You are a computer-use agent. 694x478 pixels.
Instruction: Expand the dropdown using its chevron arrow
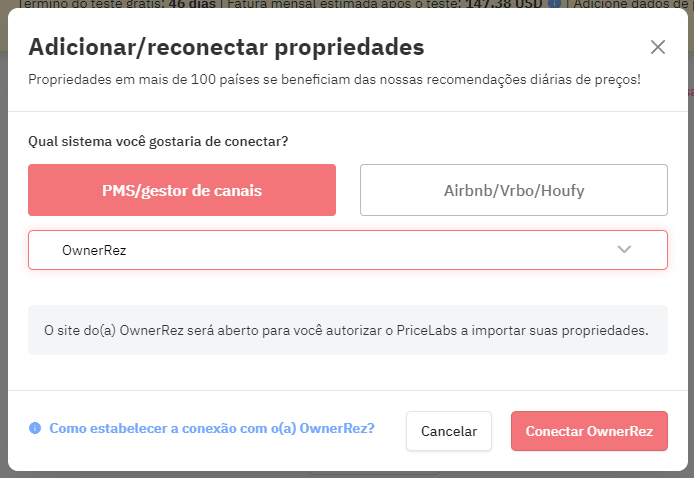click(624, 250)
